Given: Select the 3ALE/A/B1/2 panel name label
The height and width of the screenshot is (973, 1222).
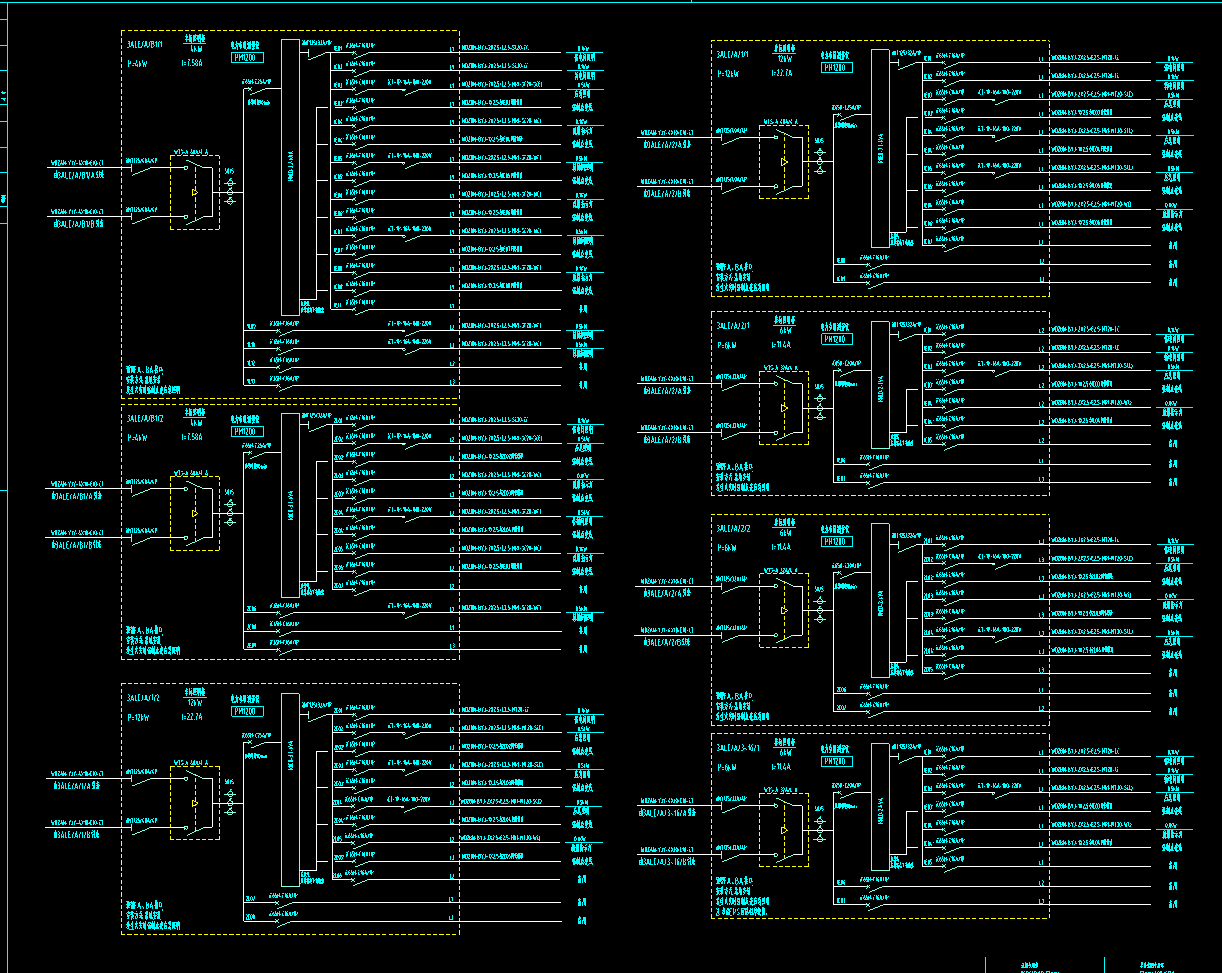Looking at the screenshot, I should click(x=145, y=419).
